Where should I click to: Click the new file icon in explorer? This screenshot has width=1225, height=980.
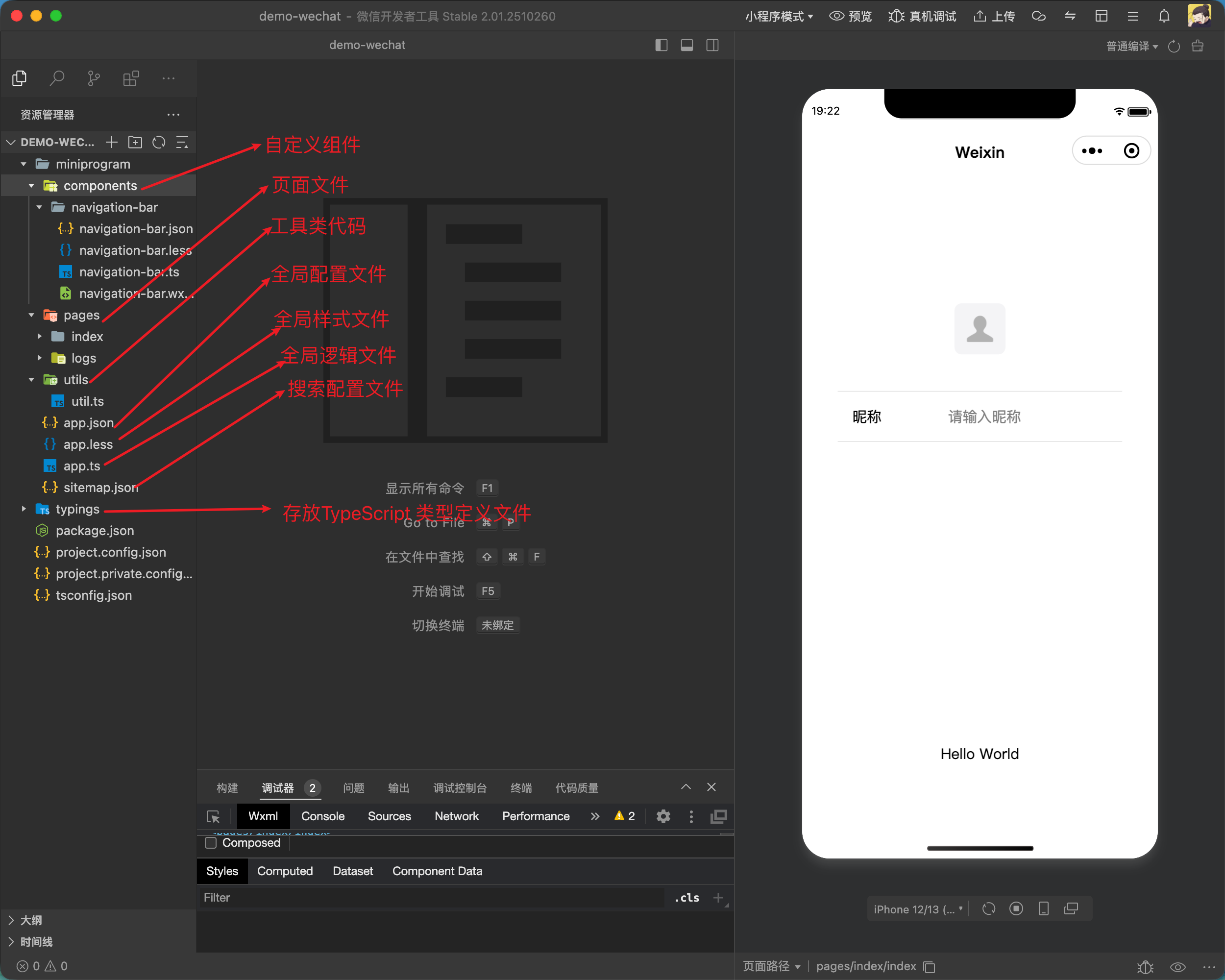(111, 142)
